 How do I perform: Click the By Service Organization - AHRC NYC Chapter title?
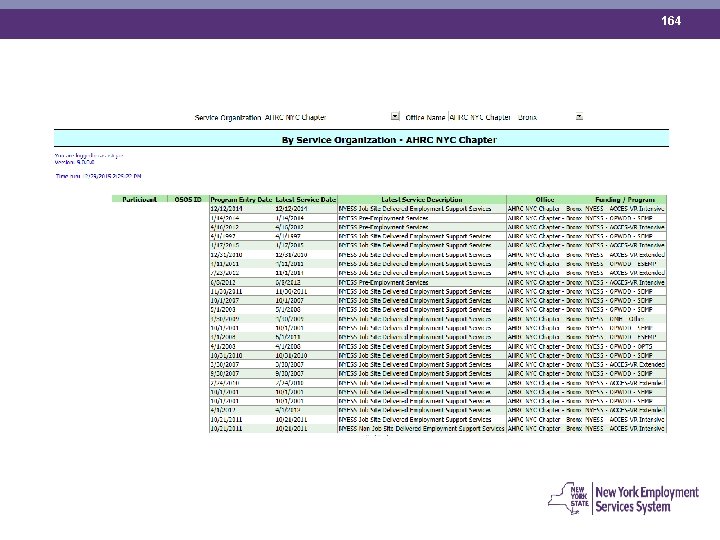pyautogui.click(x=389, y=140)
